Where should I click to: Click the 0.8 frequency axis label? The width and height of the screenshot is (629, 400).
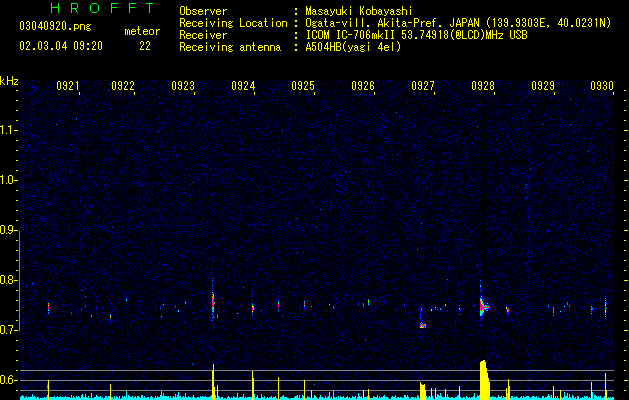9,280
